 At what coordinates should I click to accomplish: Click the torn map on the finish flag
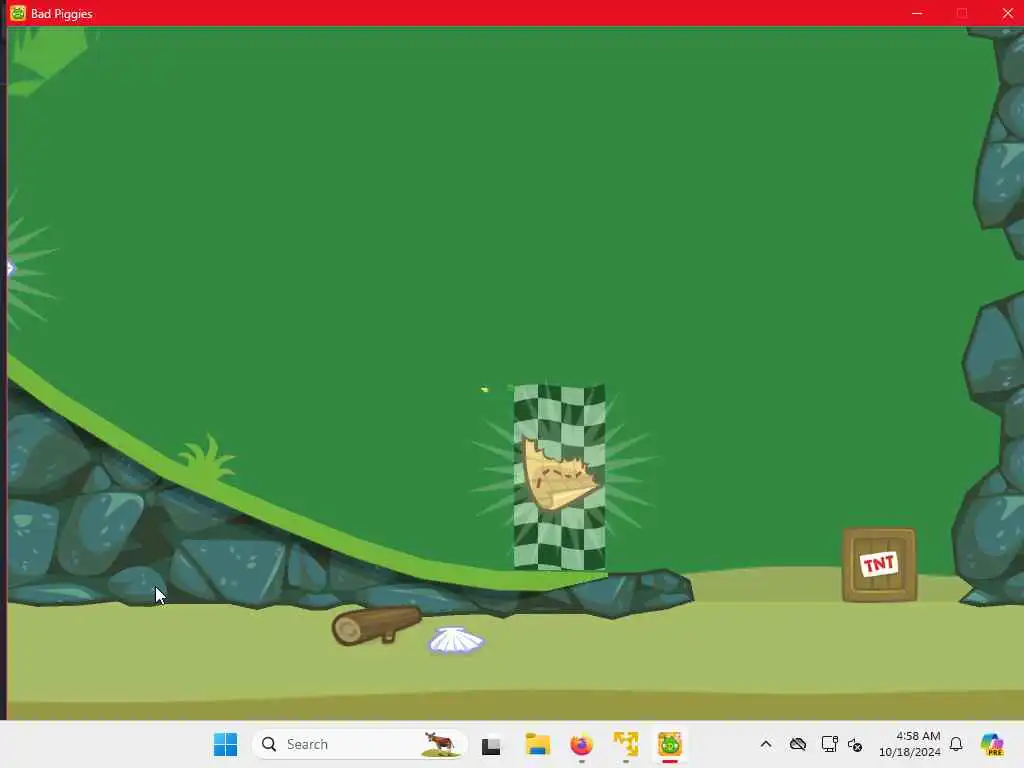coord(560,475)
